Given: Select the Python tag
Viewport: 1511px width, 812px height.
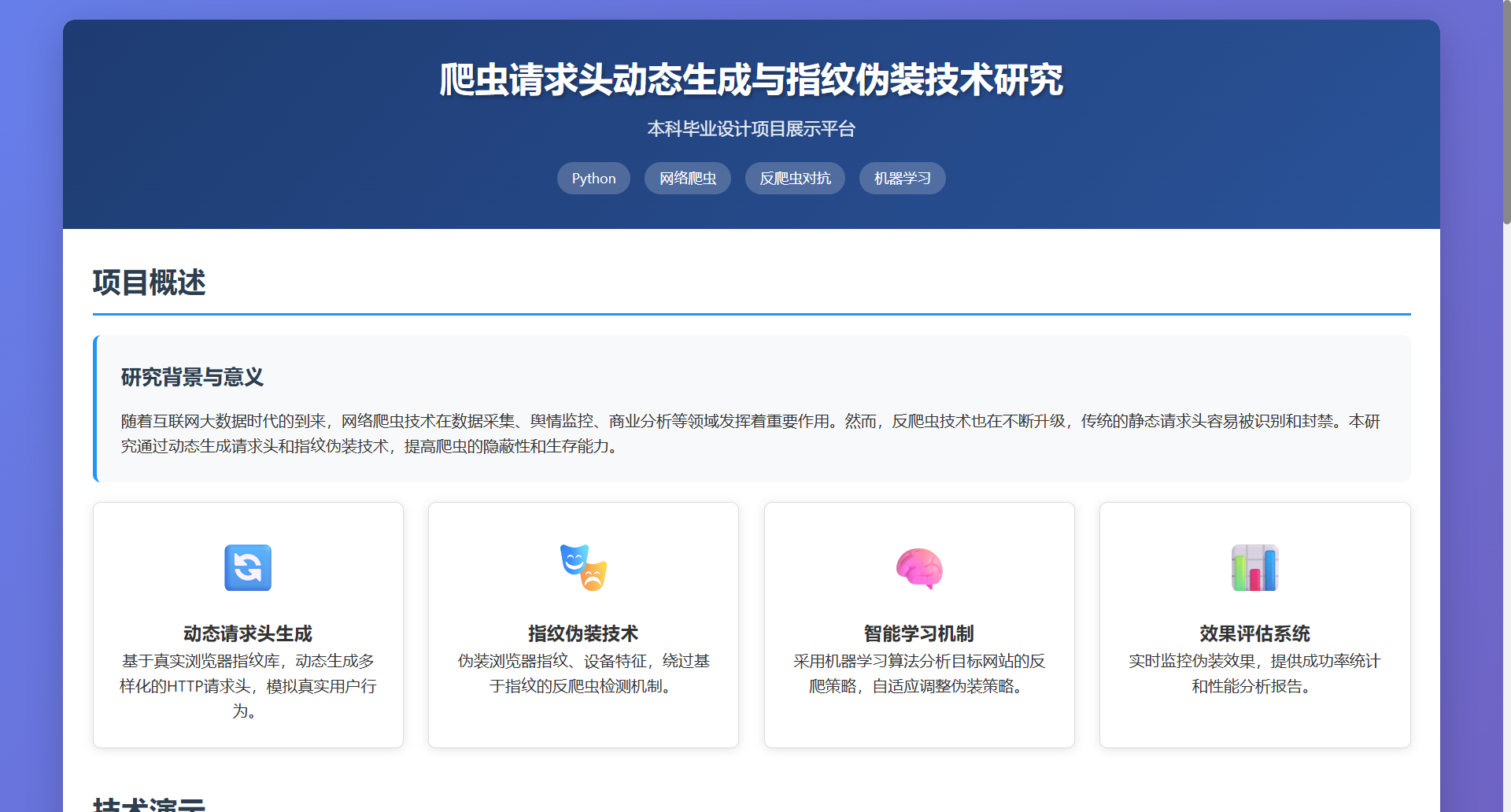Looking at the screenshot, I should point(593,179).
